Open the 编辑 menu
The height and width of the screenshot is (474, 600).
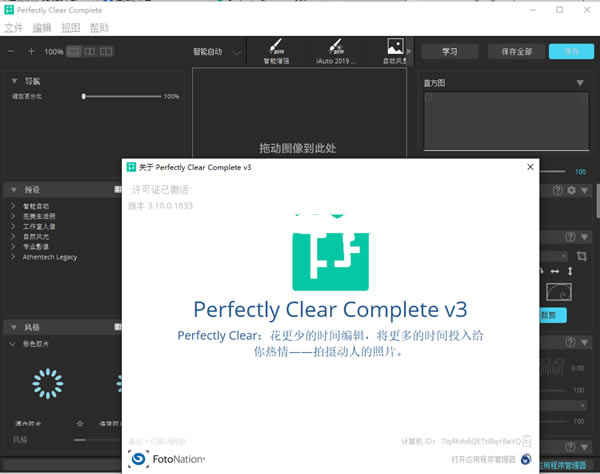(42, 28)
